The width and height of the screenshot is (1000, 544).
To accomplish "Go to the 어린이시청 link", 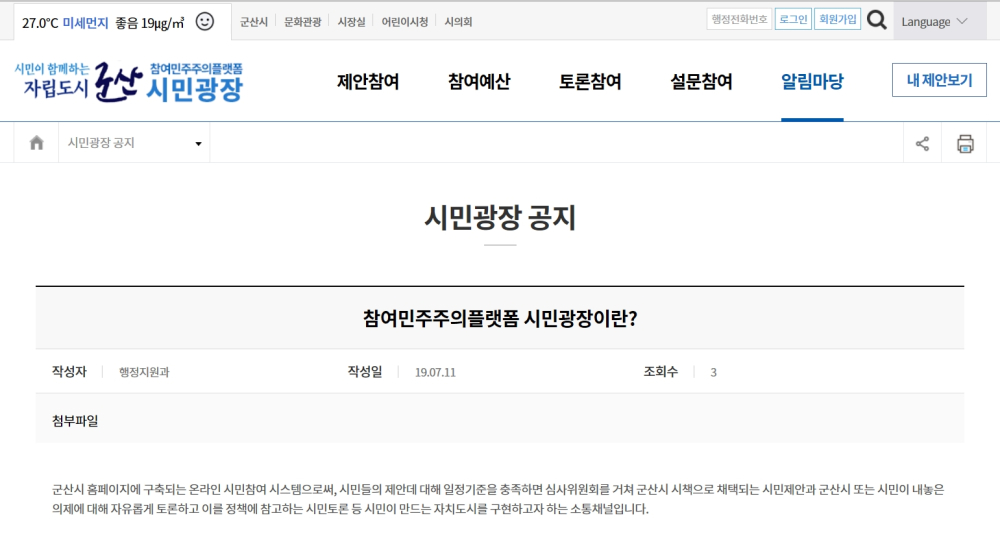I will click(405, 21).
